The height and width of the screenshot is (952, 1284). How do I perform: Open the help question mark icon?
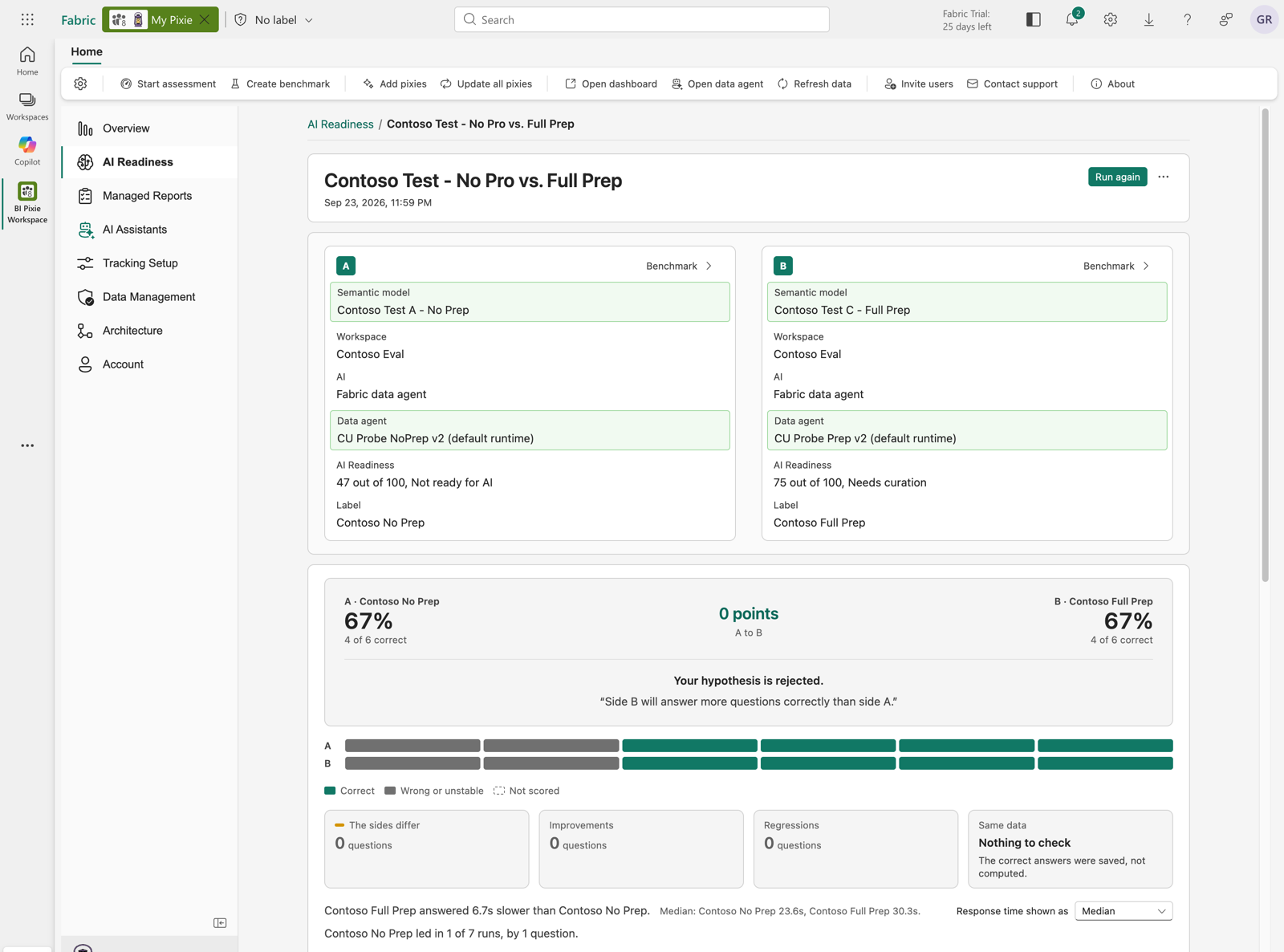[1187, 19]
